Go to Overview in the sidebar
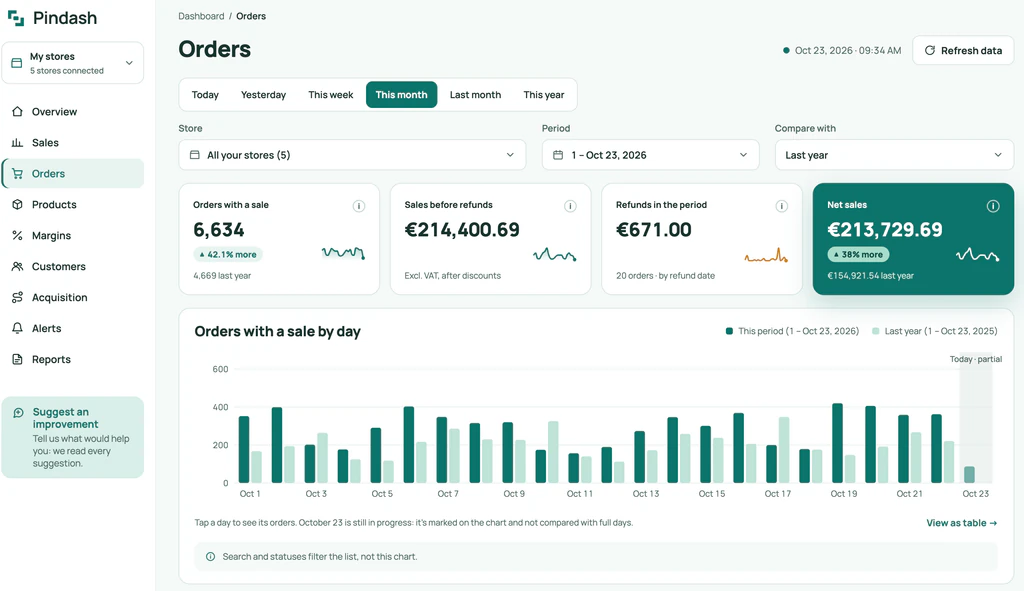The image size is (1024, 591). pyautogui.click(x=73, y=112)
